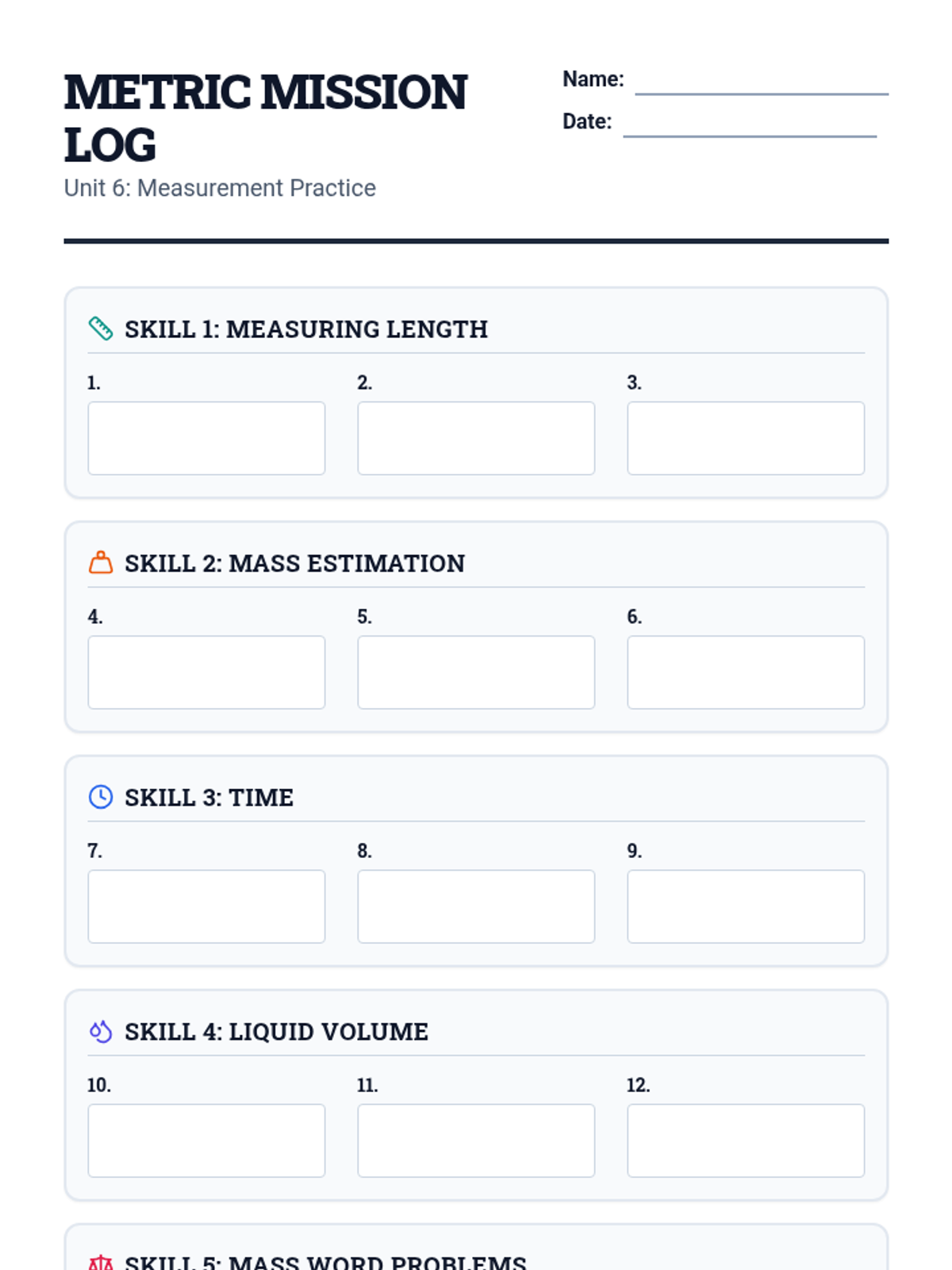Click the droplets icon beside Skill 4
Screen dimensions: 952x1270
[101, 1031]
